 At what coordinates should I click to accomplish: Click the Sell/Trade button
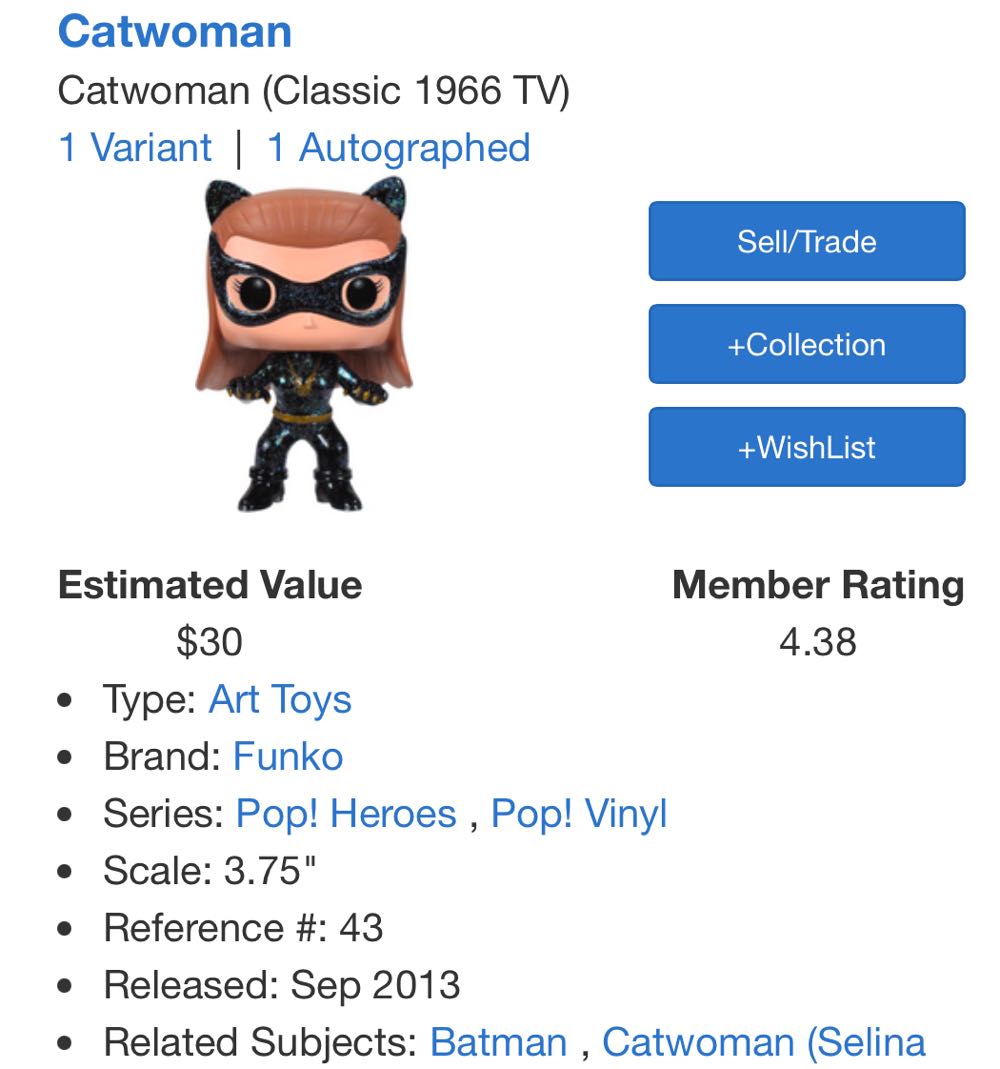806,240
